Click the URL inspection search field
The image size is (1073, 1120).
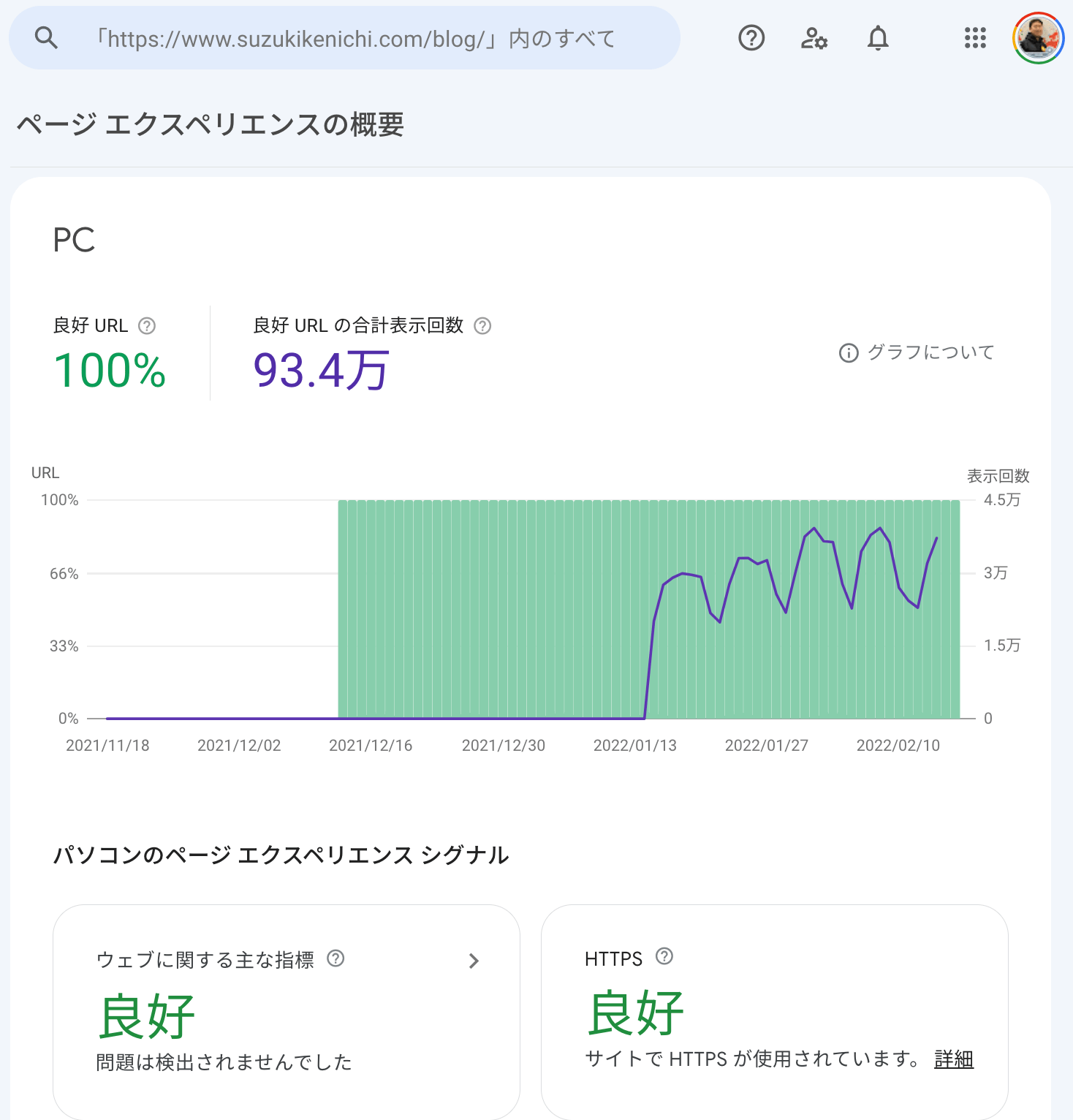click(344, 38)
